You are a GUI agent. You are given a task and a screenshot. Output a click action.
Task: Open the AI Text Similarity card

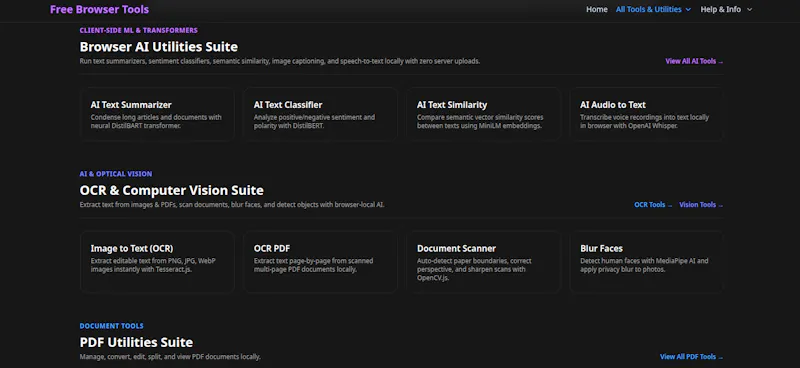484,114
